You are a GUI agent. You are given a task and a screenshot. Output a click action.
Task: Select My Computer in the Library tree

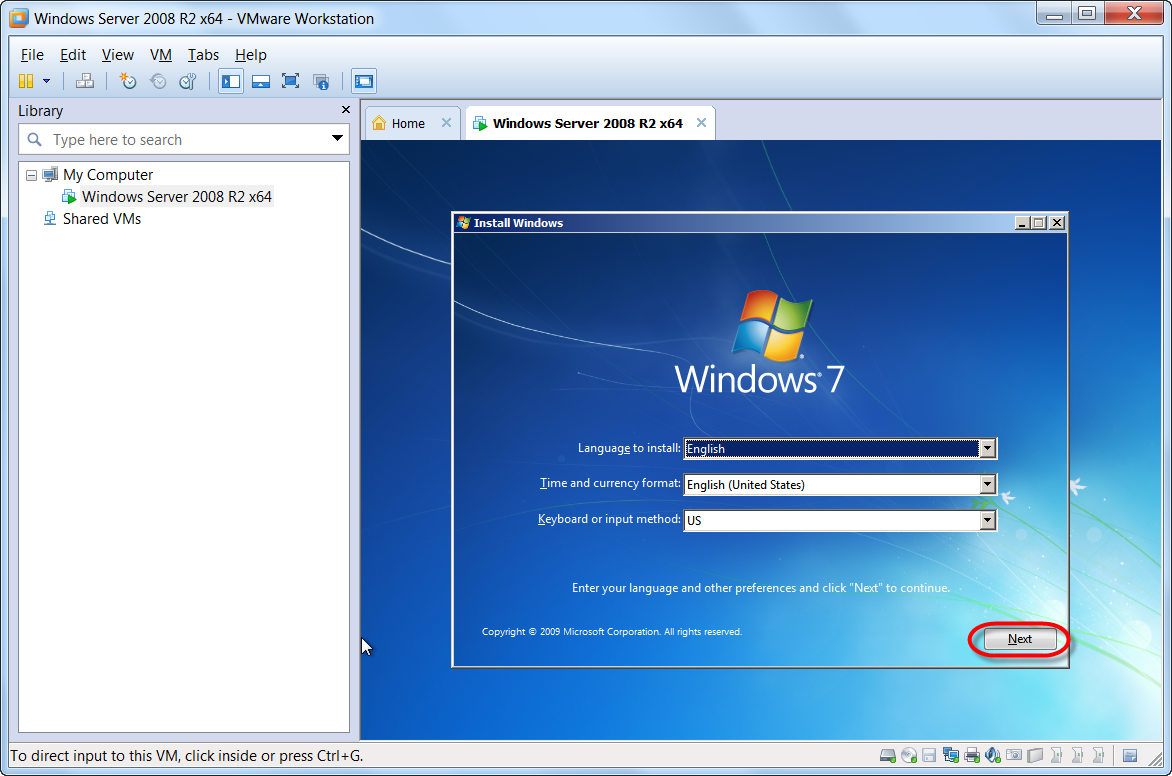[108, 175]
